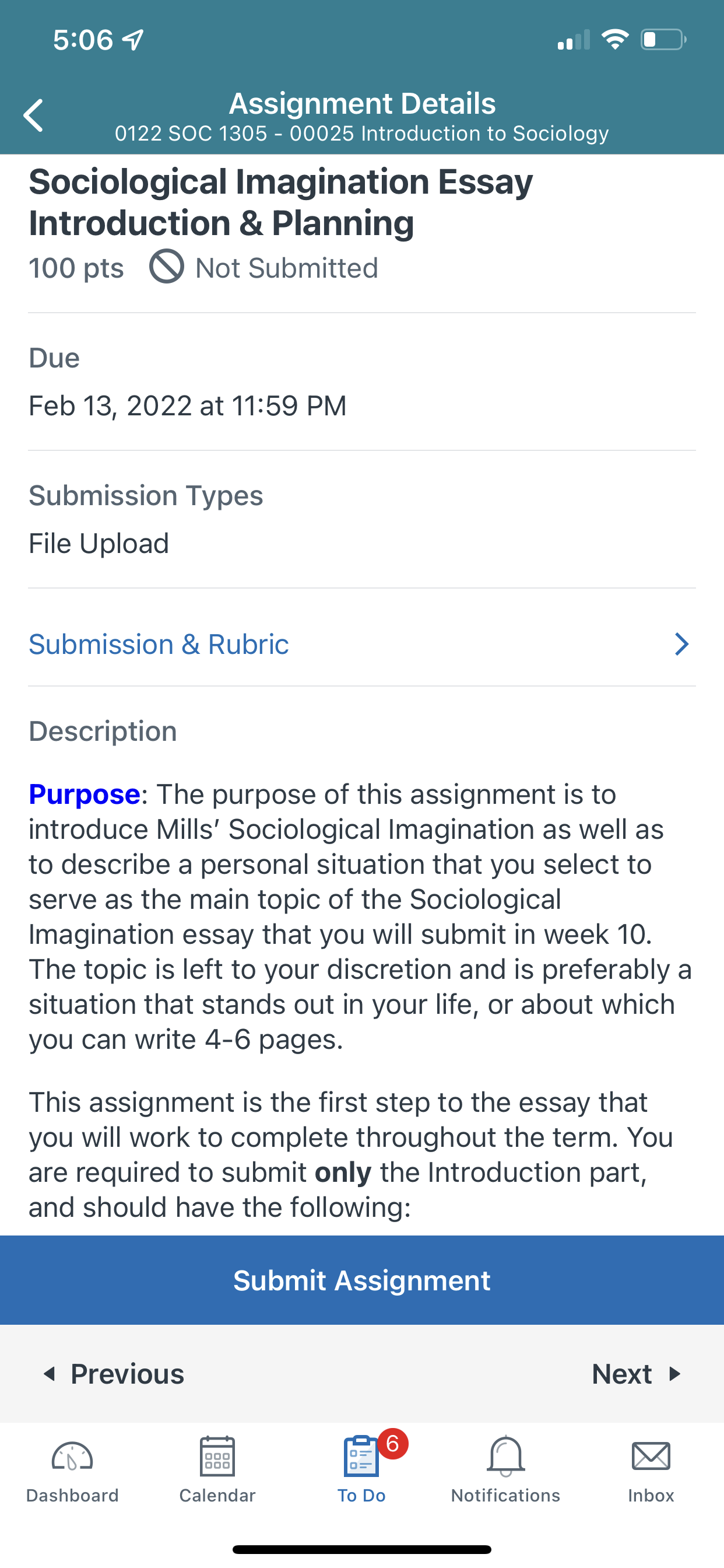Tap the Wi-Fi status icon
This screenshot has width=724, height=1568.
(x=615, y=40)
